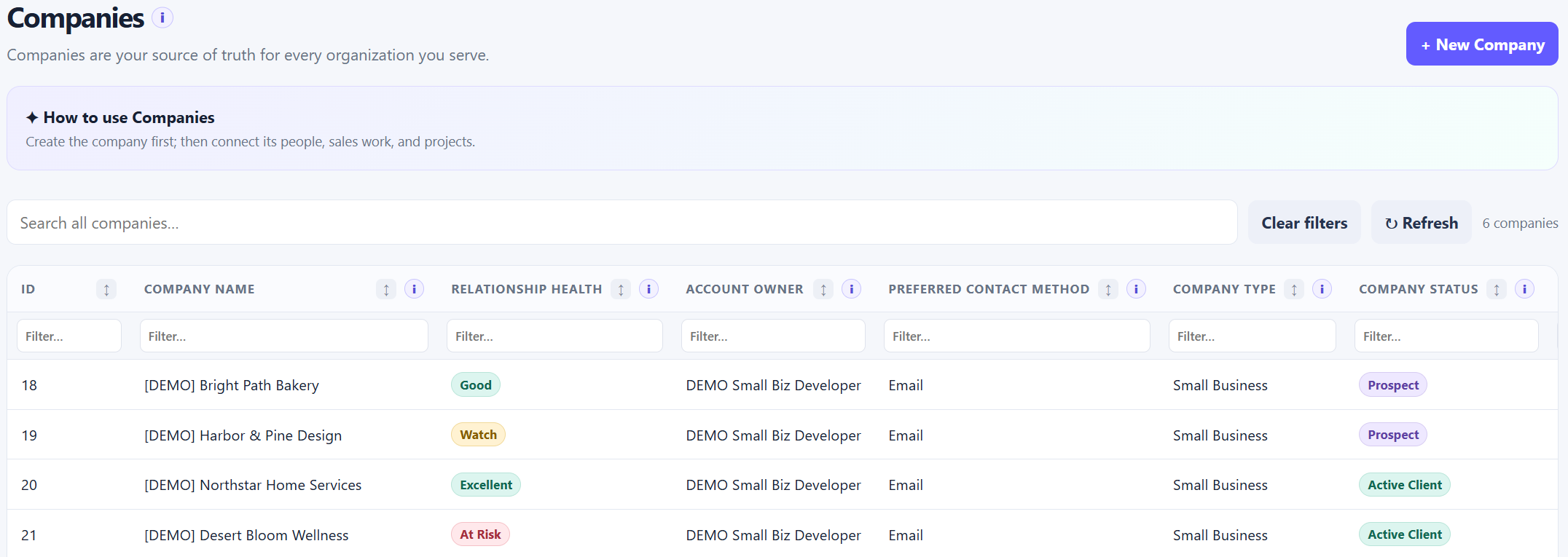Click the Excellent health badge
Screen dimensions: 1568x557
(x=486, y=484)
